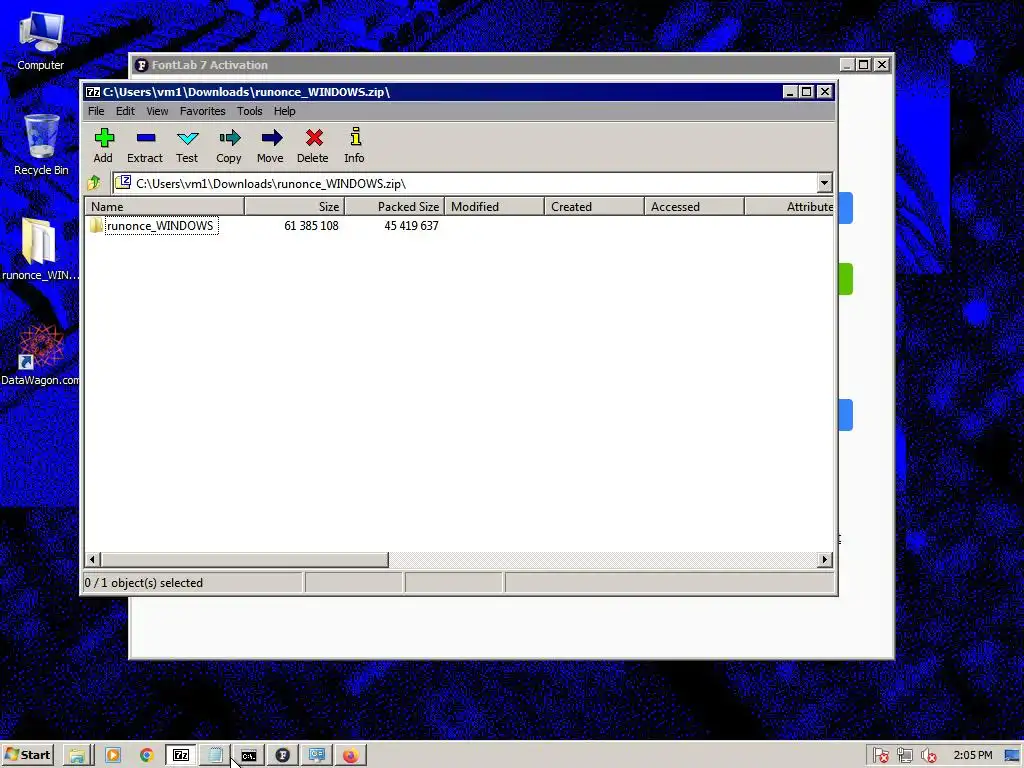The image size is (1024, 768).
Task: Select the DataWagon.com desktop shortcut
Action: tap(40, 355)
